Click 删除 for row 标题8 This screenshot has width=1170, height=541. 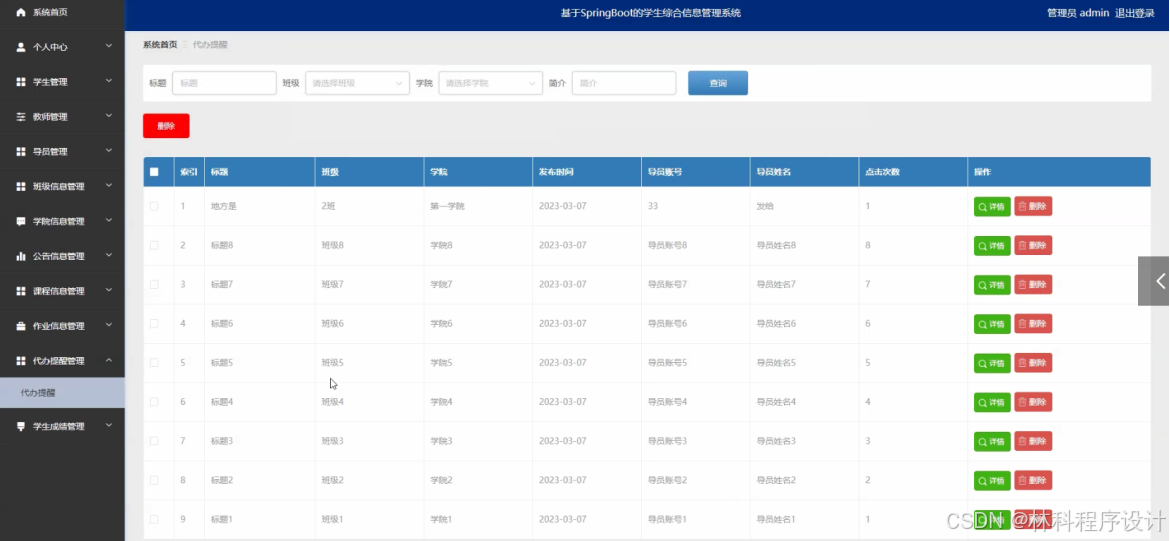(1033, 246)
